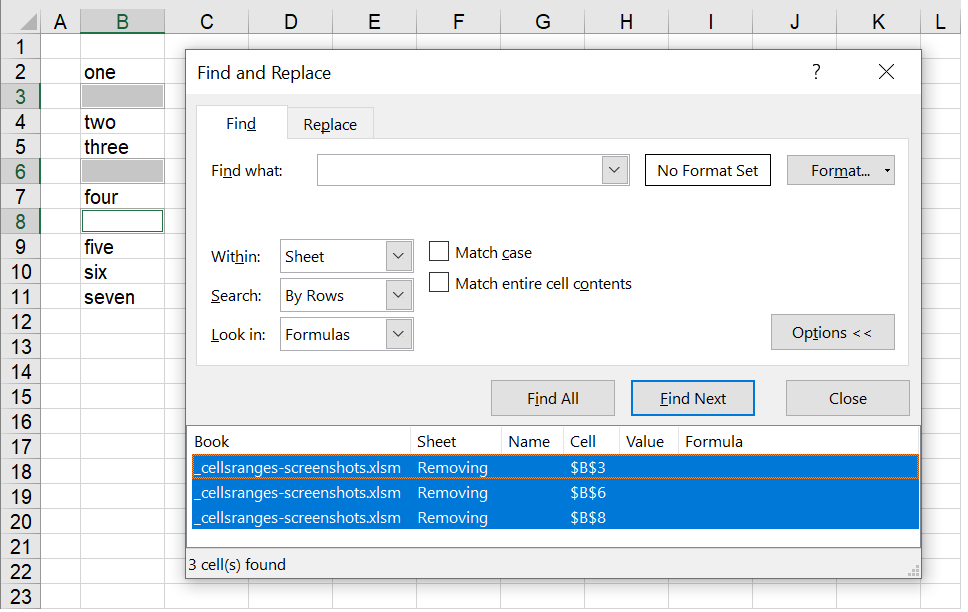Click the cell containing "two"
968x612 pixels.
[122, 122]
